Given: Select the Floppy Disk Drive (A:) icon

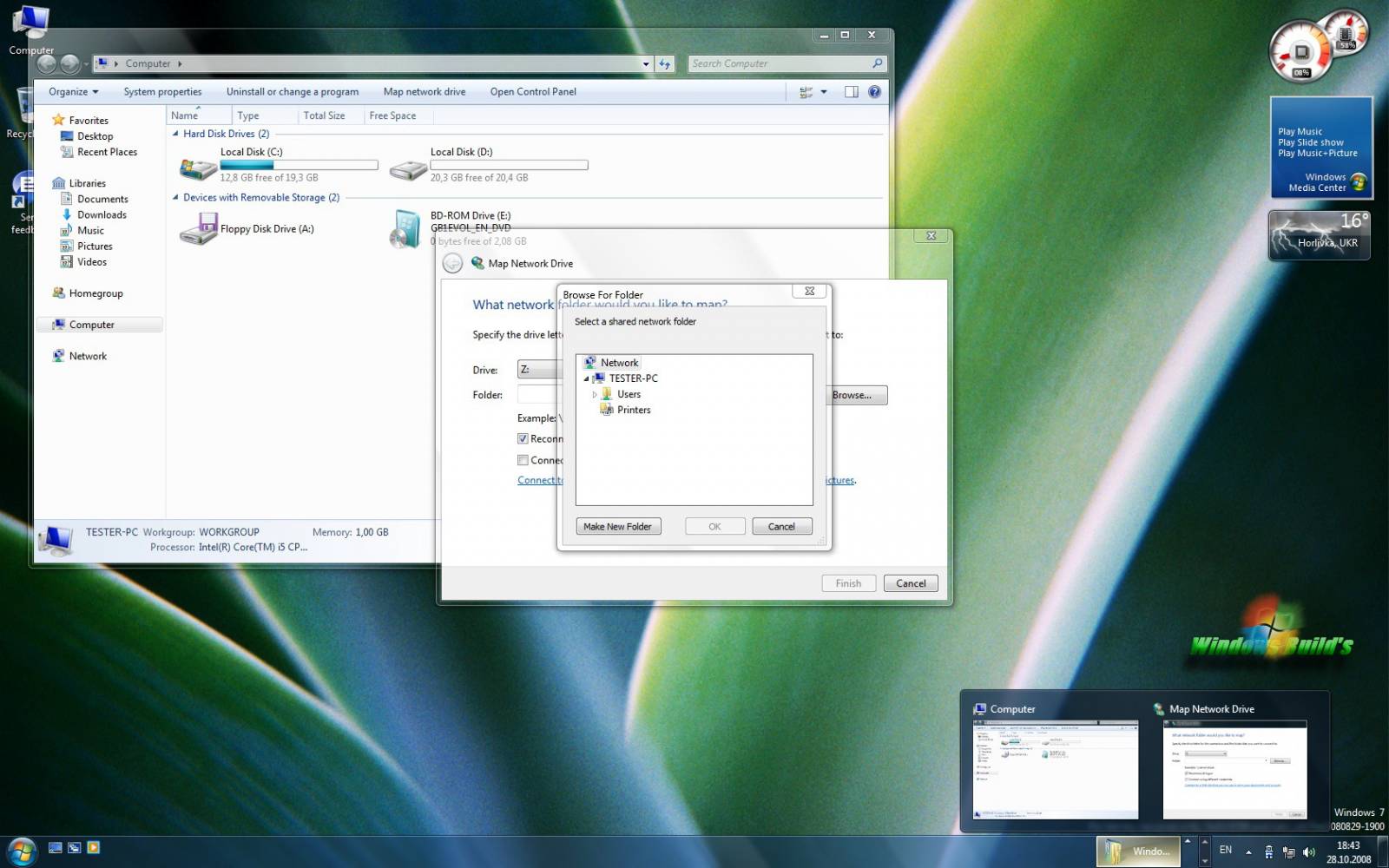Looking at the screenshot, I should click(198, 230).
